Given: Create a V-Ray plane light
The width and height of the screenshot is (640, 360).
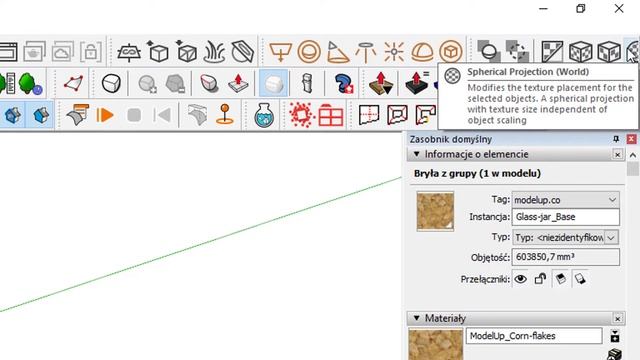Looking at the screenshot, I should click(280, 52).
